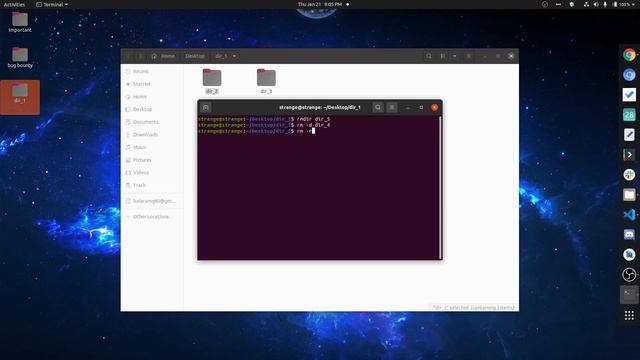Open Discord from the dock
This screenshot has width=640, height=360.
[629, 235]
